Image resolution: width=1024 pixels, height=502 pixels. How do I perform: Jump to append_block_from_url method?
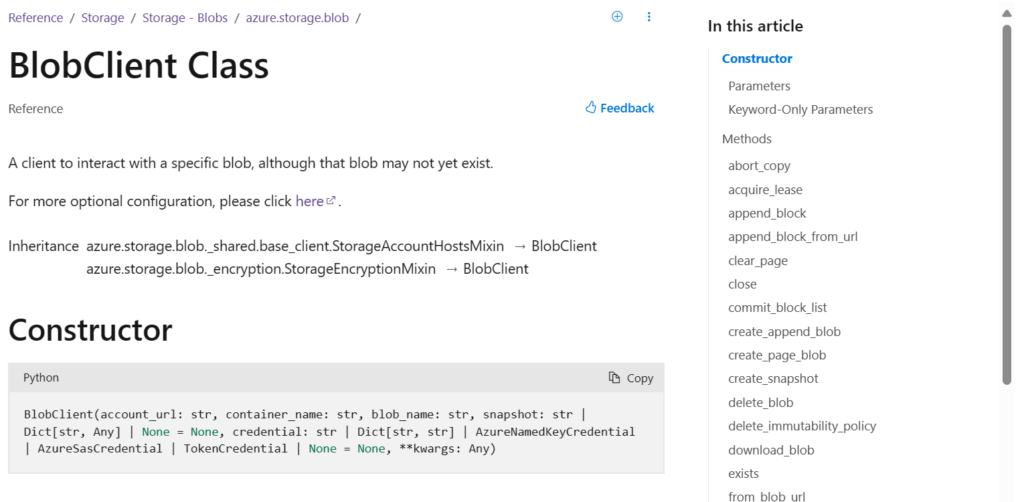coord(792,237)
